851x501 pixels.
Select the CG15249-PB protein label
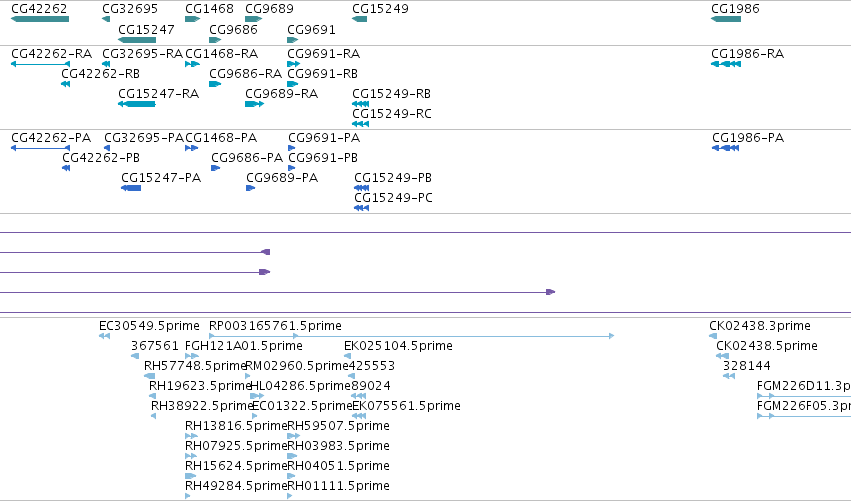point(393,178)
